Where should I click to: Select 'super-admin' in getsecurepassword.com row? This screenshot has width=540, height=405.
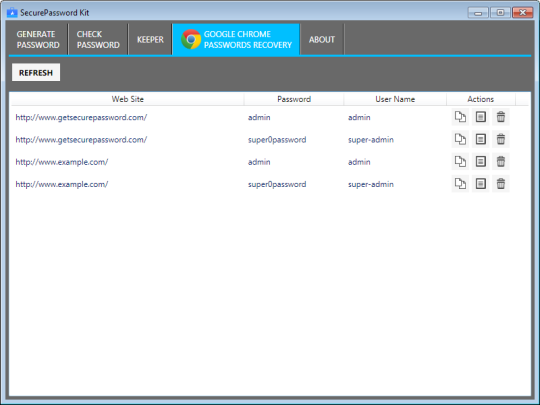pos(371,140)
